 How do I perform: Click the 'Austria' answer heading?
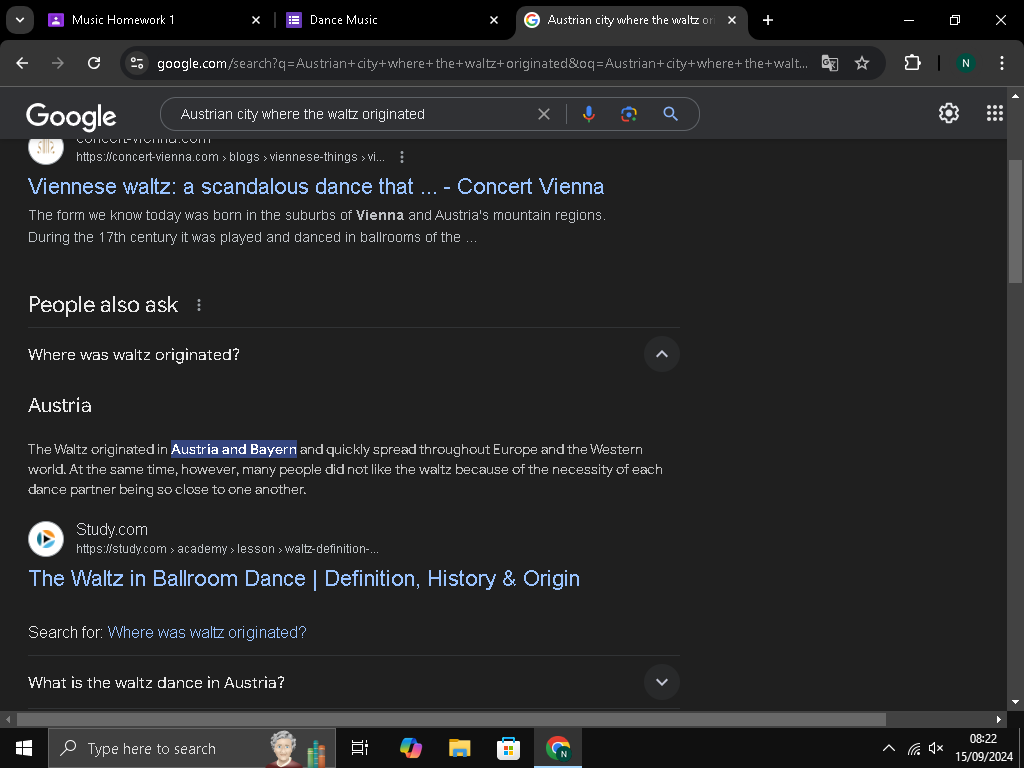click(x=59, y=406)
